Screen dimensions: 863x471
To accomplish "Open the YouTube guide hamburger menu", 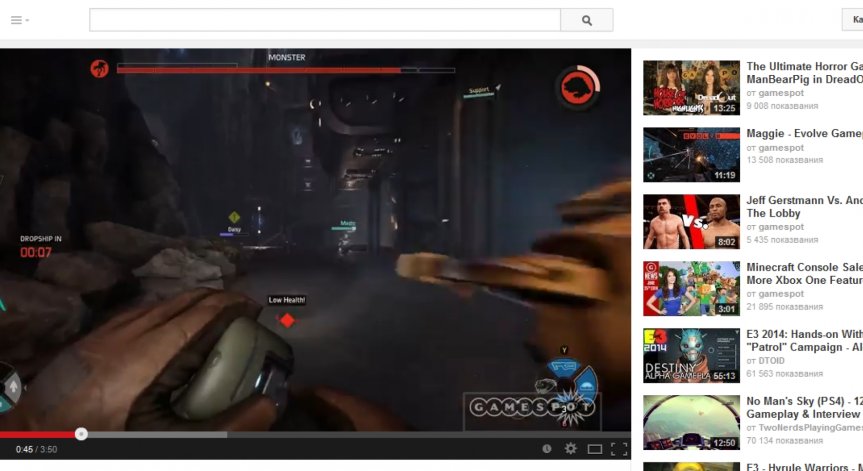I will 19,20.
